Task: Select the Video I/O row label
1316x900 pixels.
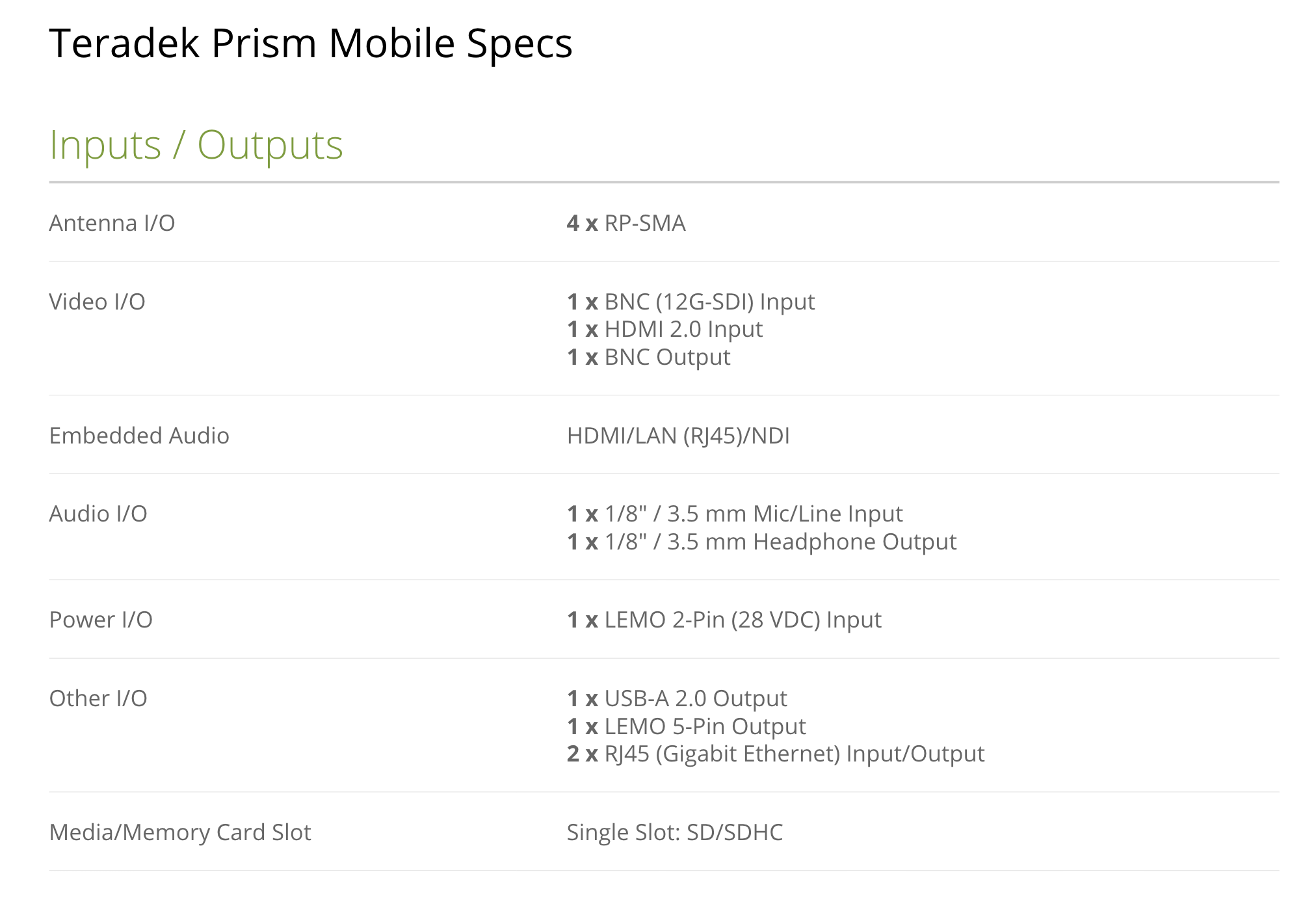Action: coord(97,302)
